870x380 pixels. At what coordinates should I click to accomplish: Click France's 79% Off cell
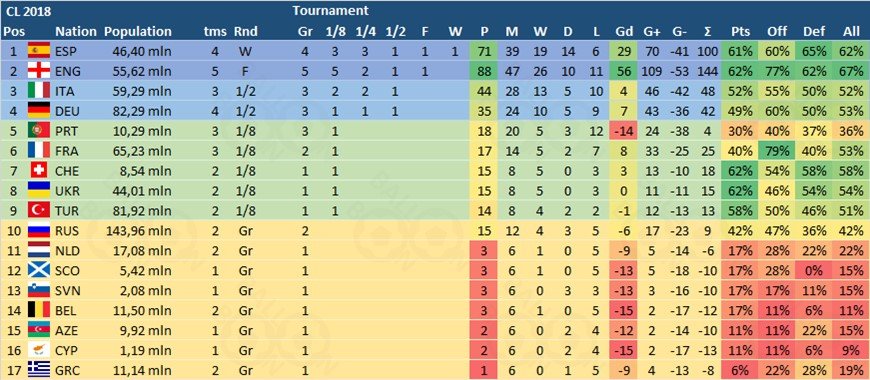coord(776,151)
